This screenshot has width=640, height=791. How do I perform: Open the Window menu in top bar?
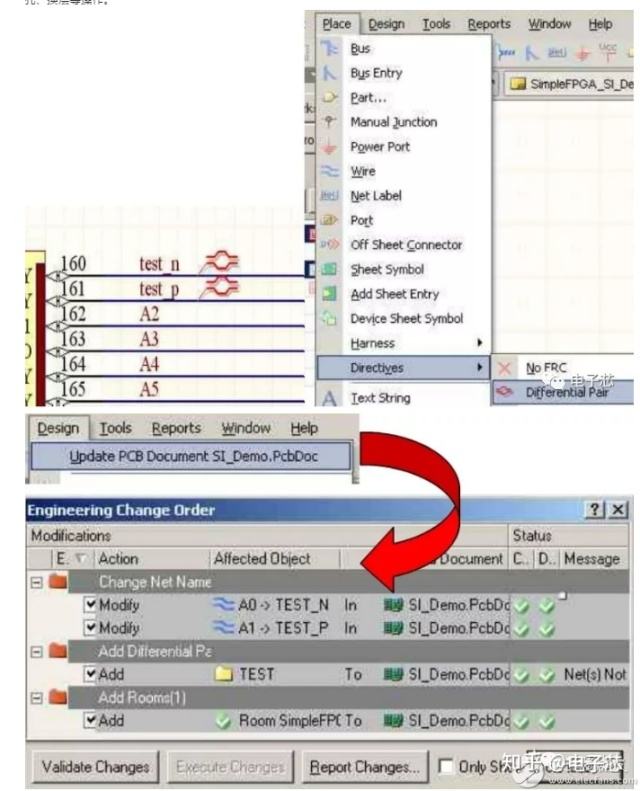tap(549, 24)
